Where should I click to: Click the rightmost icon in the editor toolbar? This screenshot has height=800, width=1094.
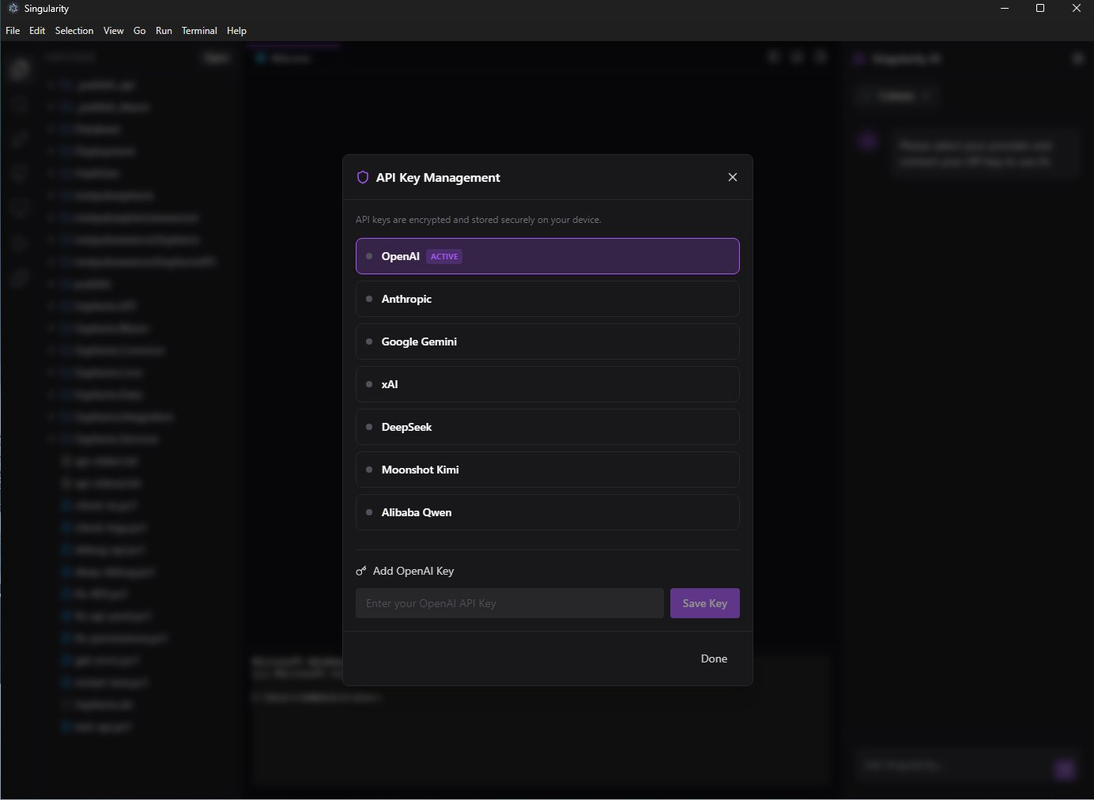821,57
